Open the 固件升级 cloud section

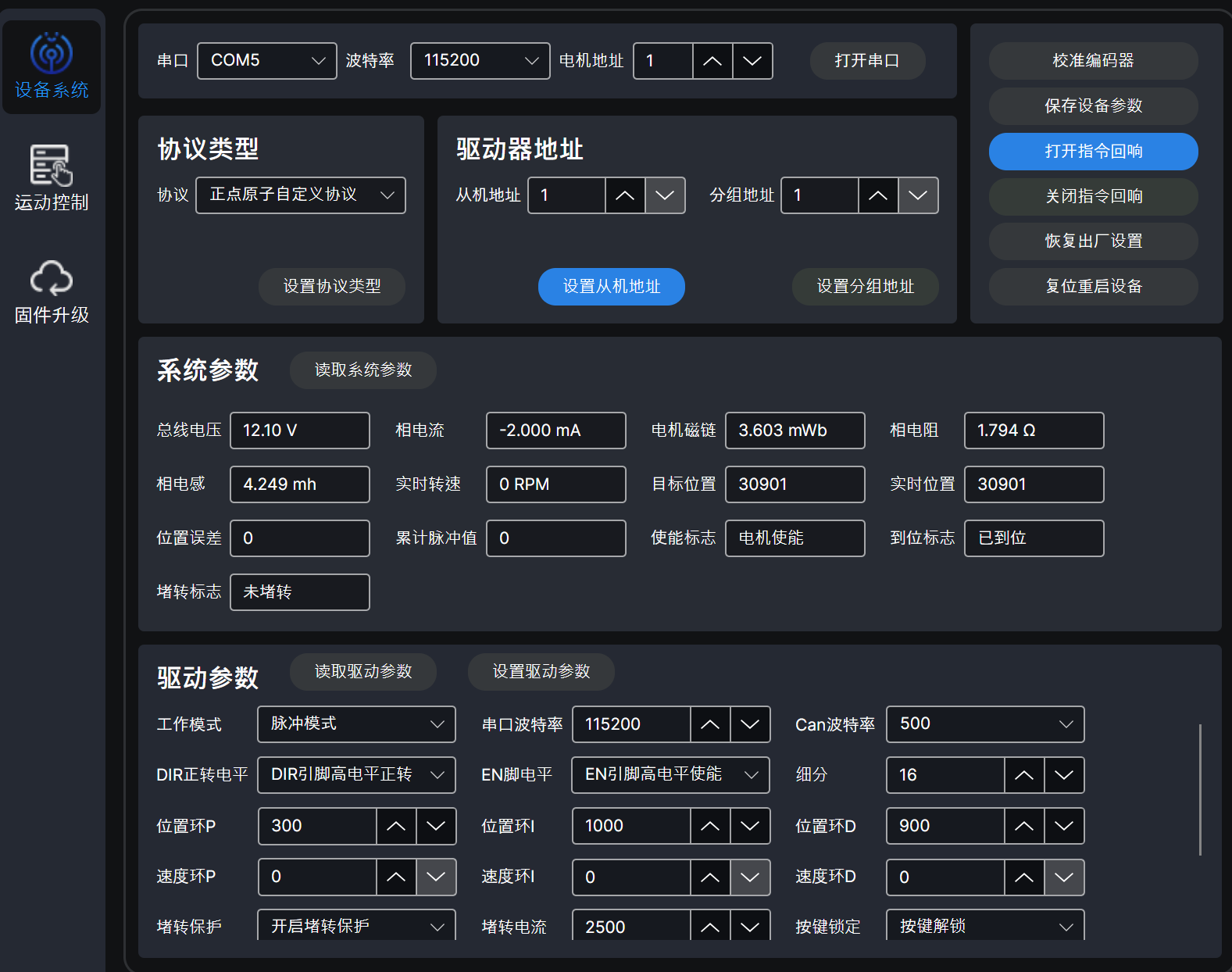click(52, 291)
